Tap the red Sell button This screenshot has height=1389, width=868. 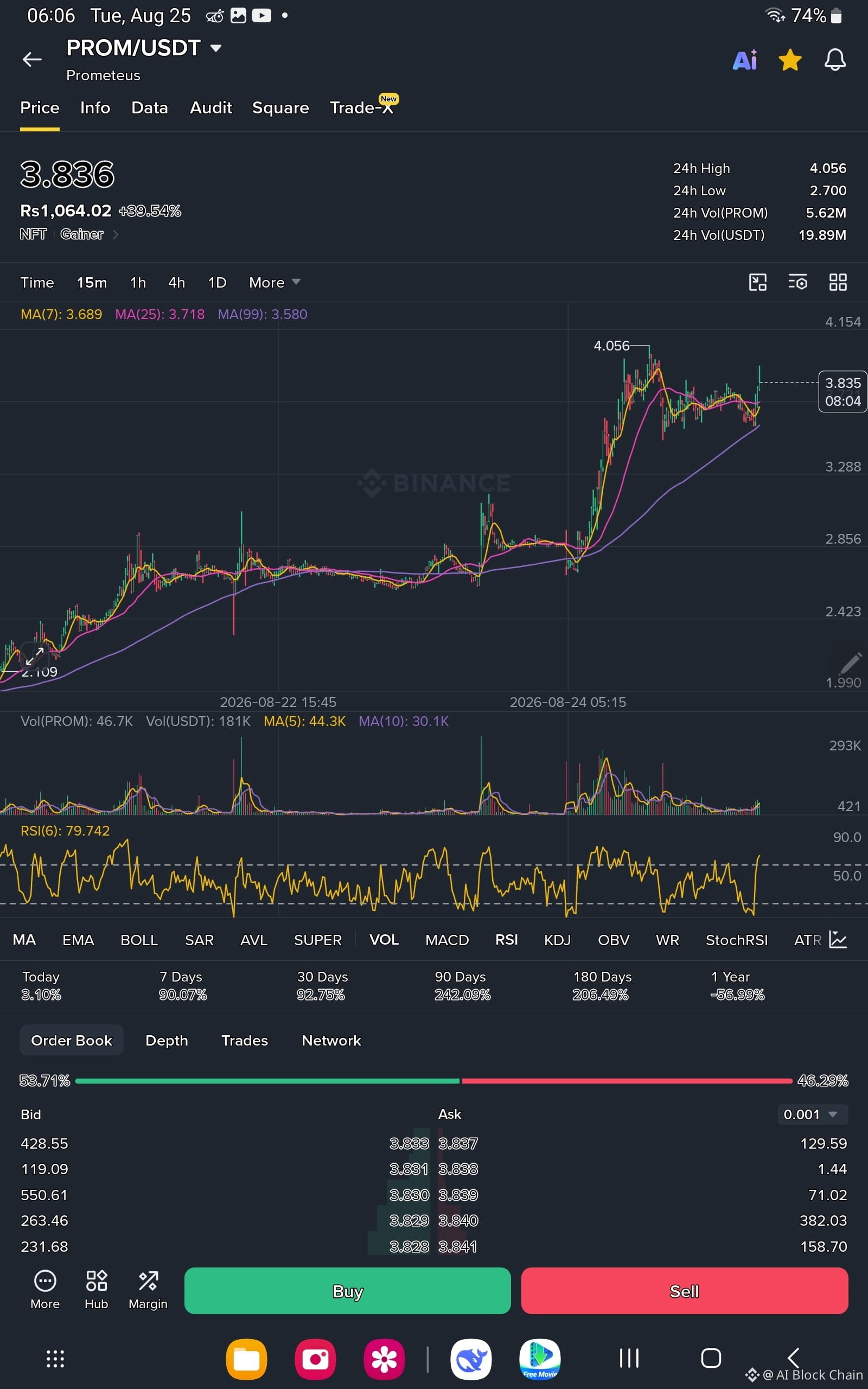tap(684, 1291)
